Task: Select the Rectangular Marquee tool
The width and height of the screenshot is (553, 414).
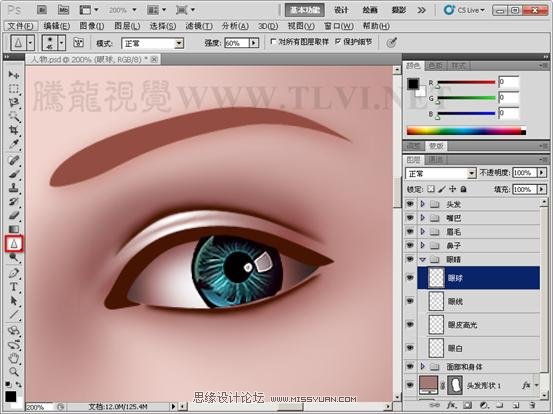Action: tap(14, 88)
